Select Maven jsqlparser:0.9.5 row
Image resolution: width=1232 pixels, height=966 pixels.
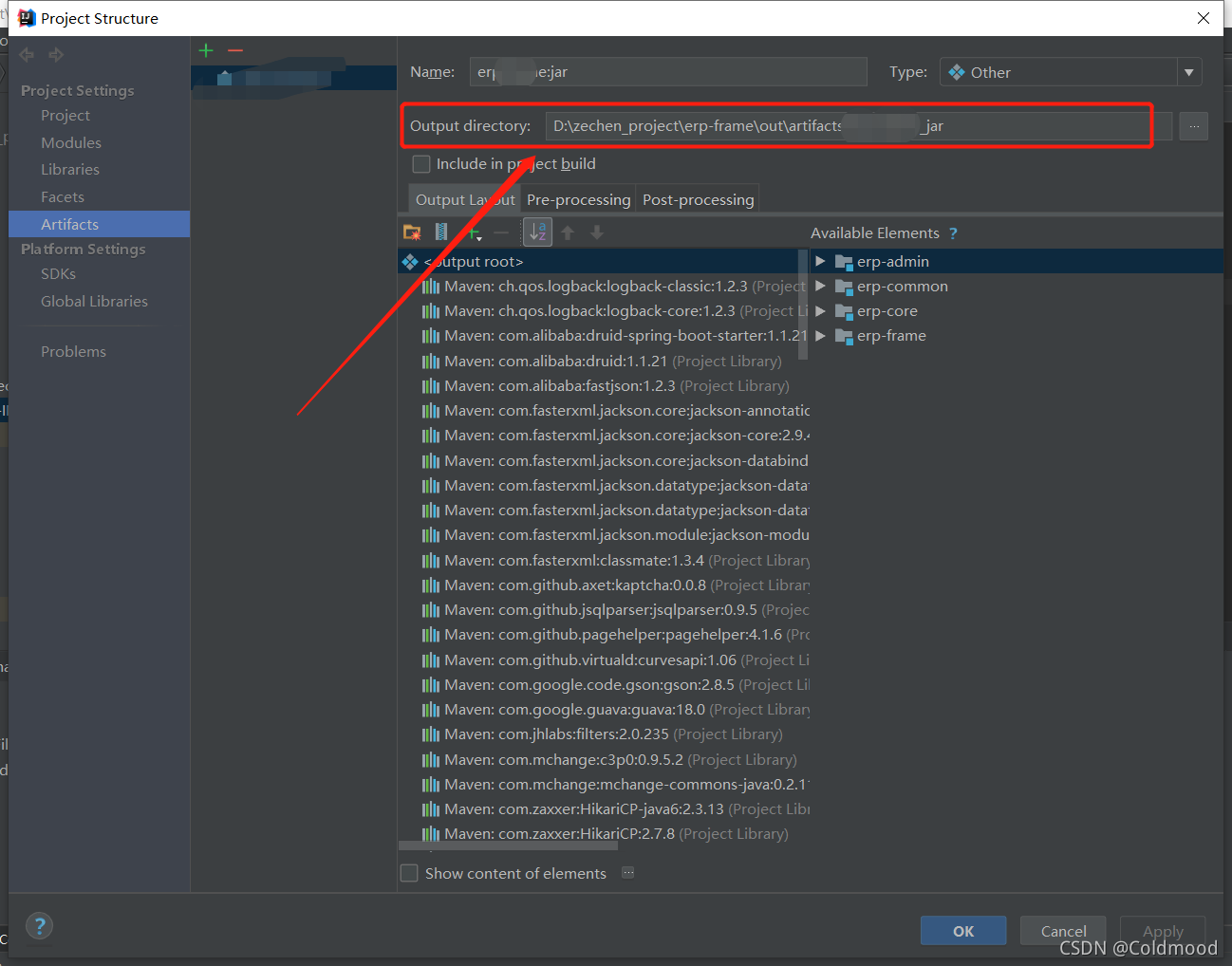pyautogui.click(x=604, y=610)
